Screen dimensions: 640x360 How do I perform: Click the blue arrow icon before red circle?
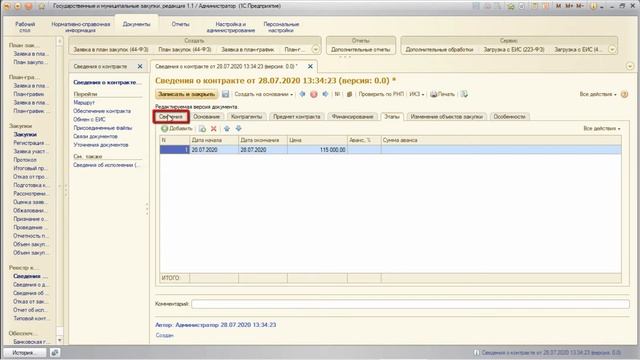tap(302, 94)
